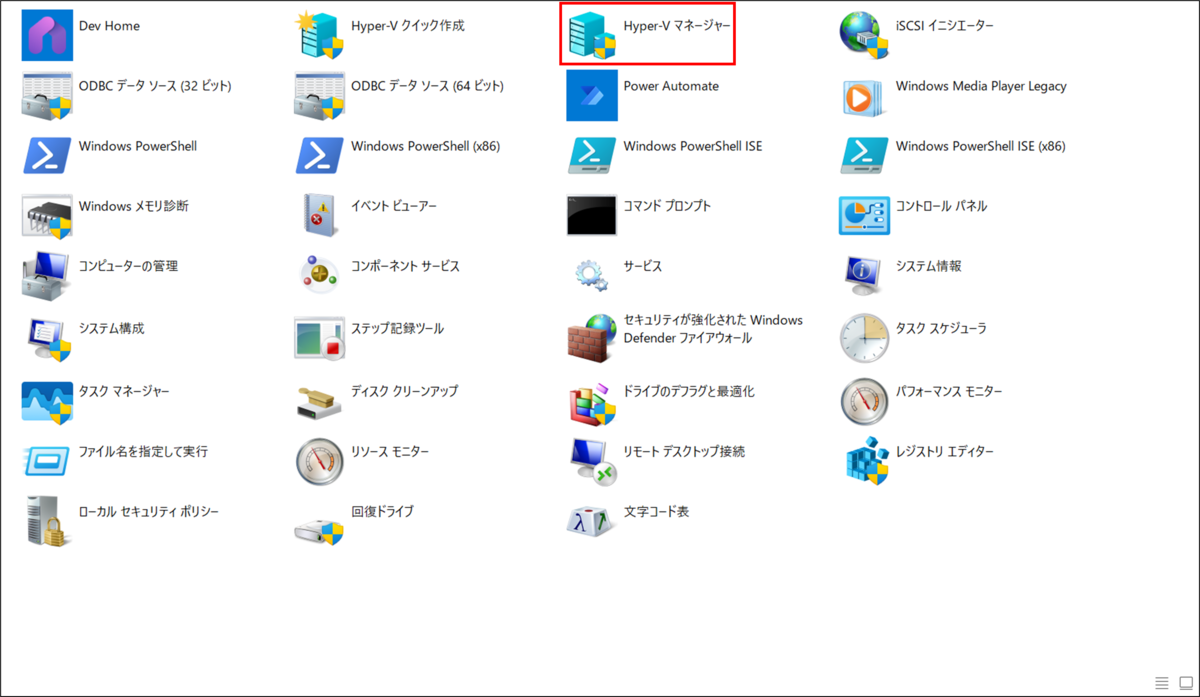The width and height of the screenshot is (1200, 697).
Task: Launch the Power Automate icon
Action: 591,96
